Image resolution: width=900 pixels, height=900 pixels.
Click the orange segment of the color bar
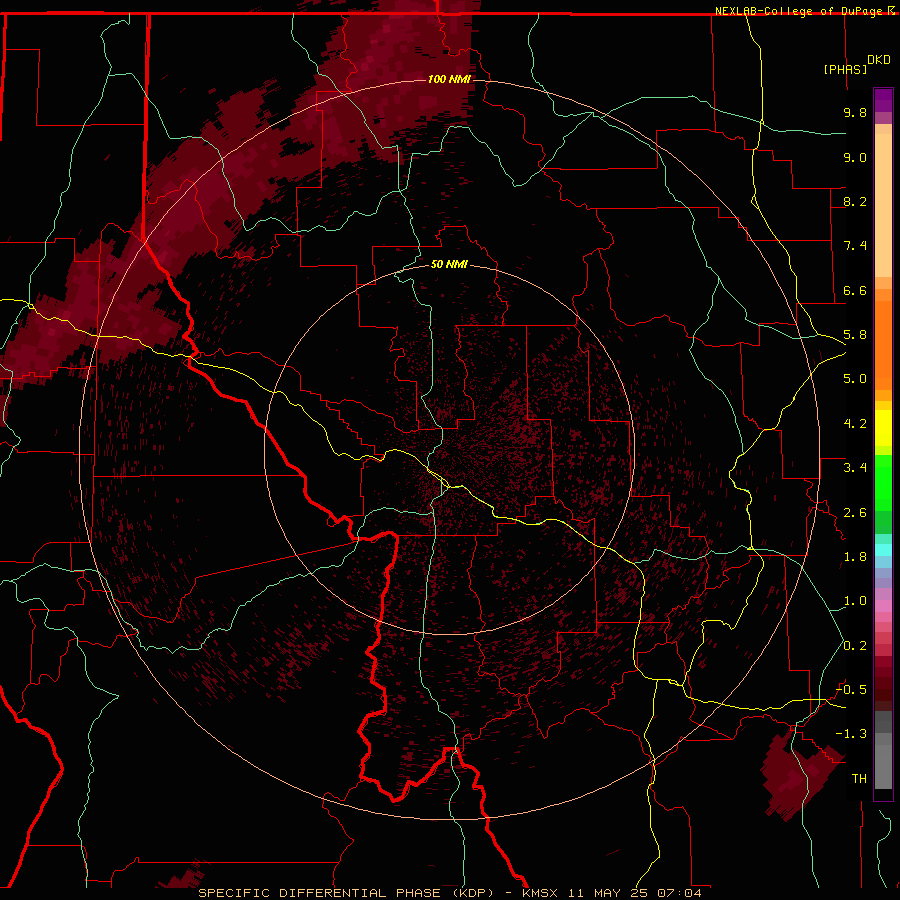click(883, 344)
